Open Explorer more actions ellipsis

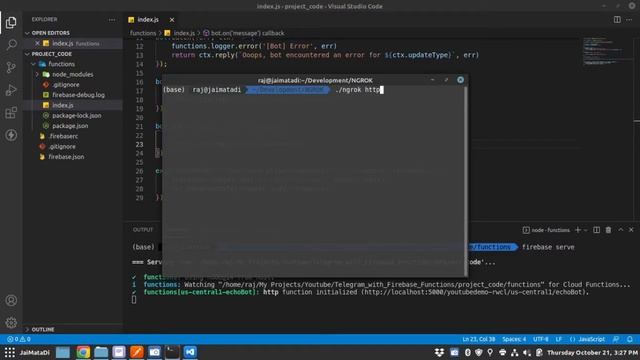click(112, 20)
